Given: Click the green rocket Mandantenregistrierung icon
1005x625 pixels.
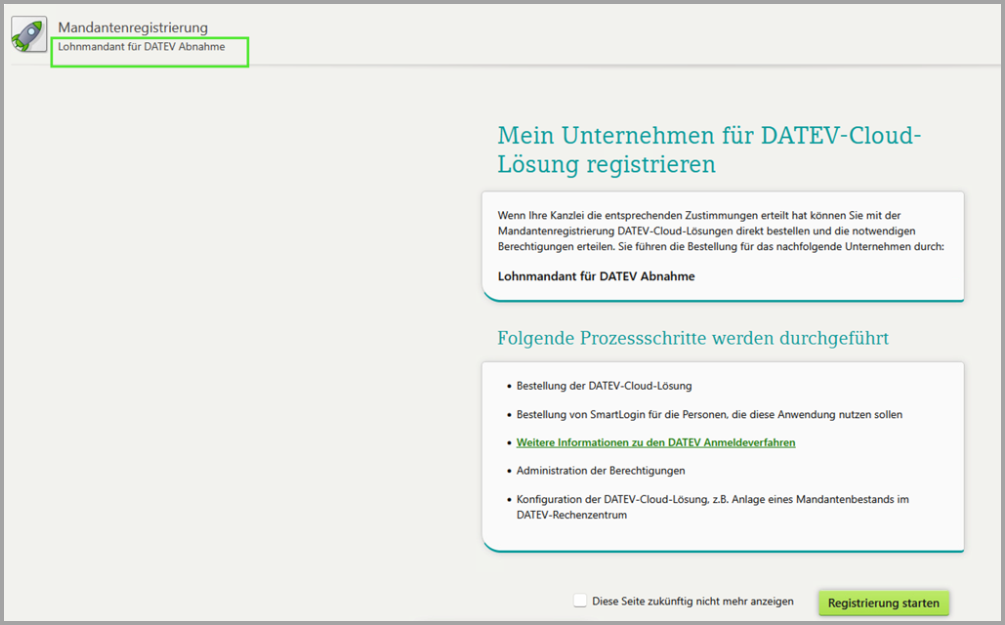Looking at the screenshot, I should click(x=27, y=35).
